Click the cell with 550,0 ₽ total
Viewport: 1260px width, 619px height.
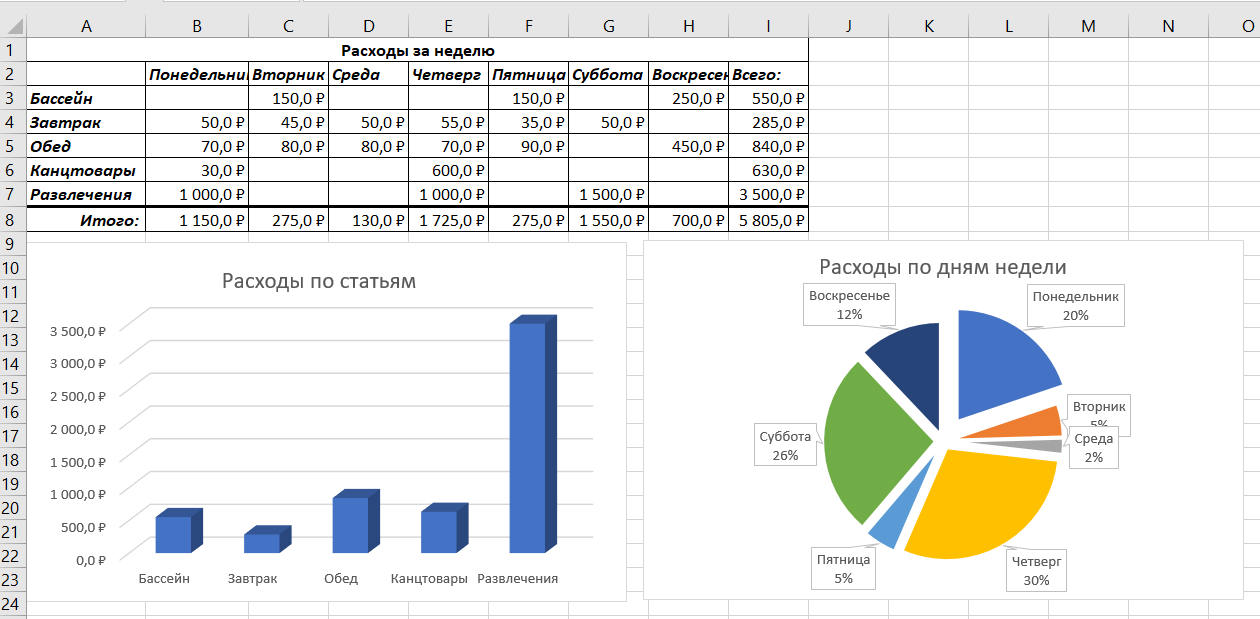click(x=768, y=98)
